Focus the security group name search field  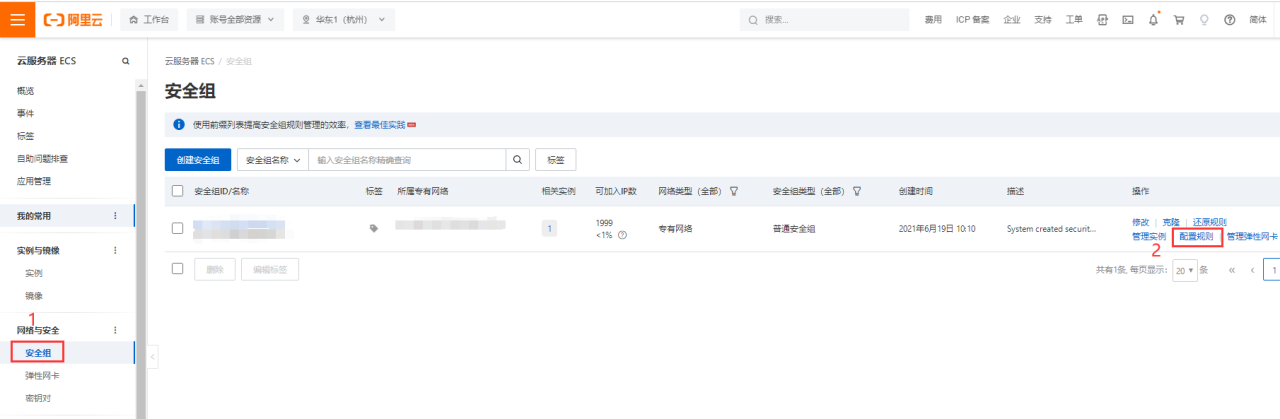(x=407, y=160)
